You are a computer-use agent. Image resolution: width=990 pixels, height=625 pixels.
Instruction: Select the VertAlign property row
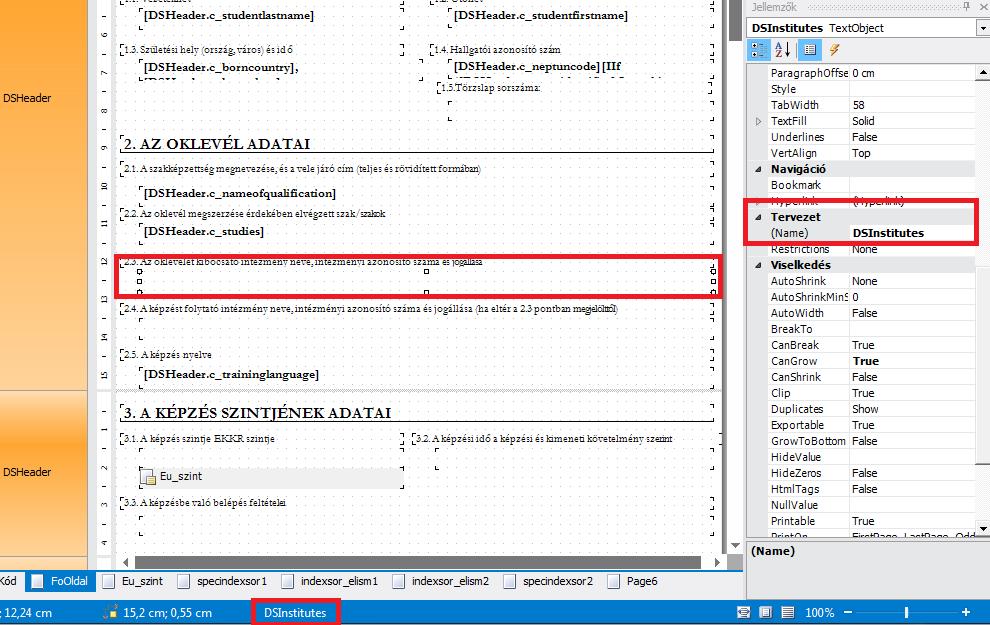[871, 153]
